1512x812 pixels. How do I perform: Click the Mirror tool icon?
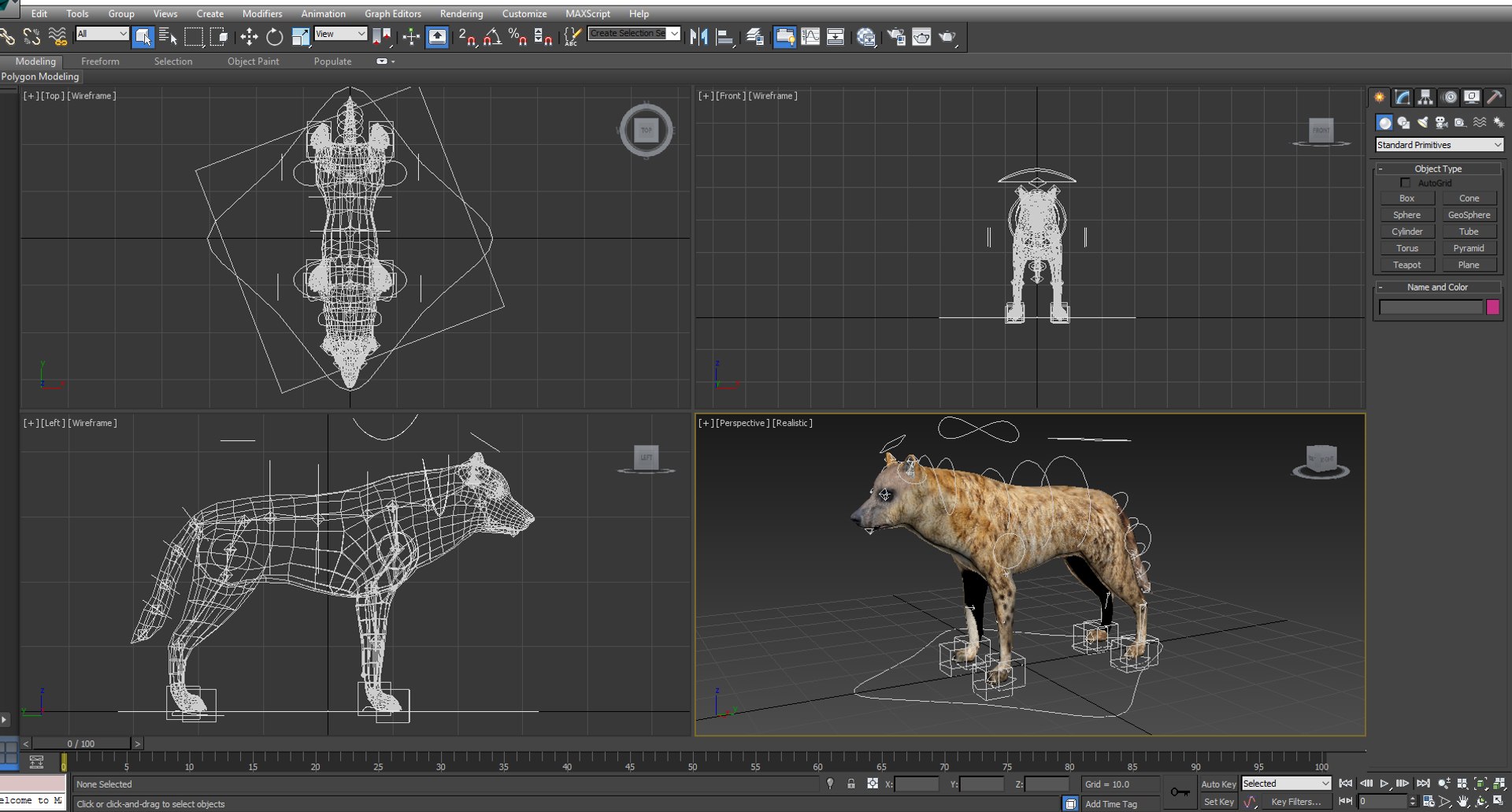coord(699,36)
